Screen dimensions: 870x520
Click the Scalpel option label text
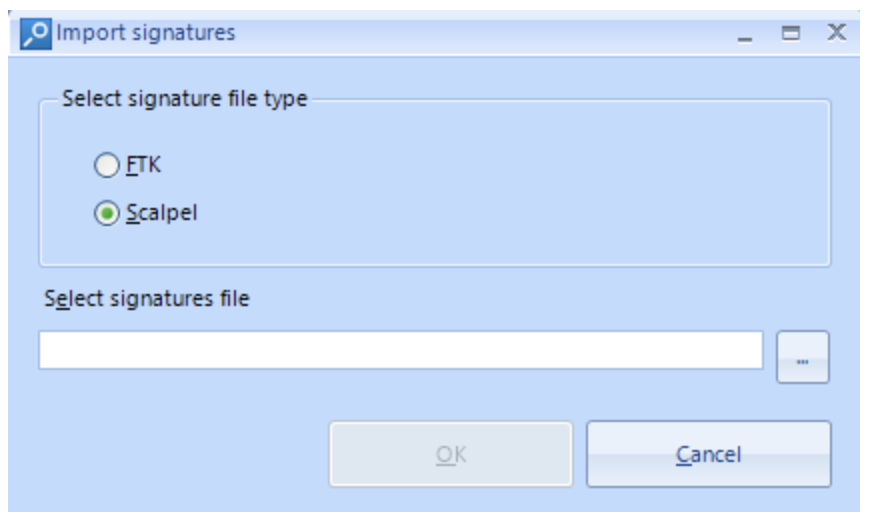click(x=161, y=213)
